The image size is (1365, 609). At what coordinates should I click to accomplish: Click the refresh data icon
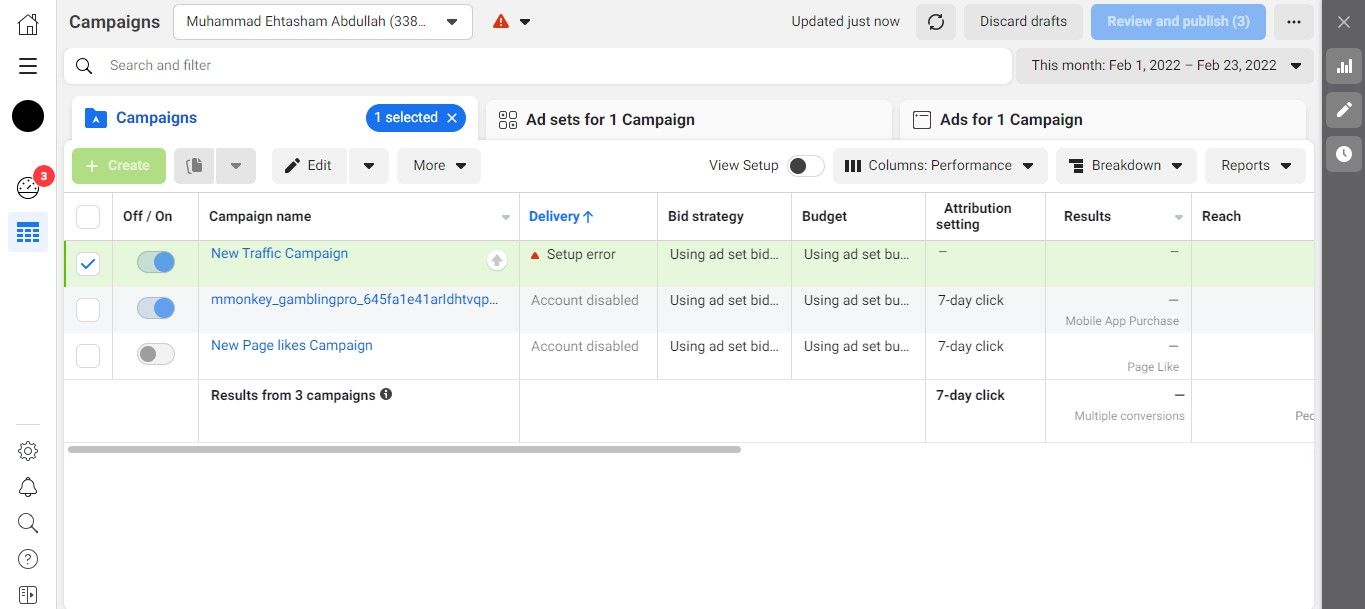pyautogui.click(x=935, y=22)
